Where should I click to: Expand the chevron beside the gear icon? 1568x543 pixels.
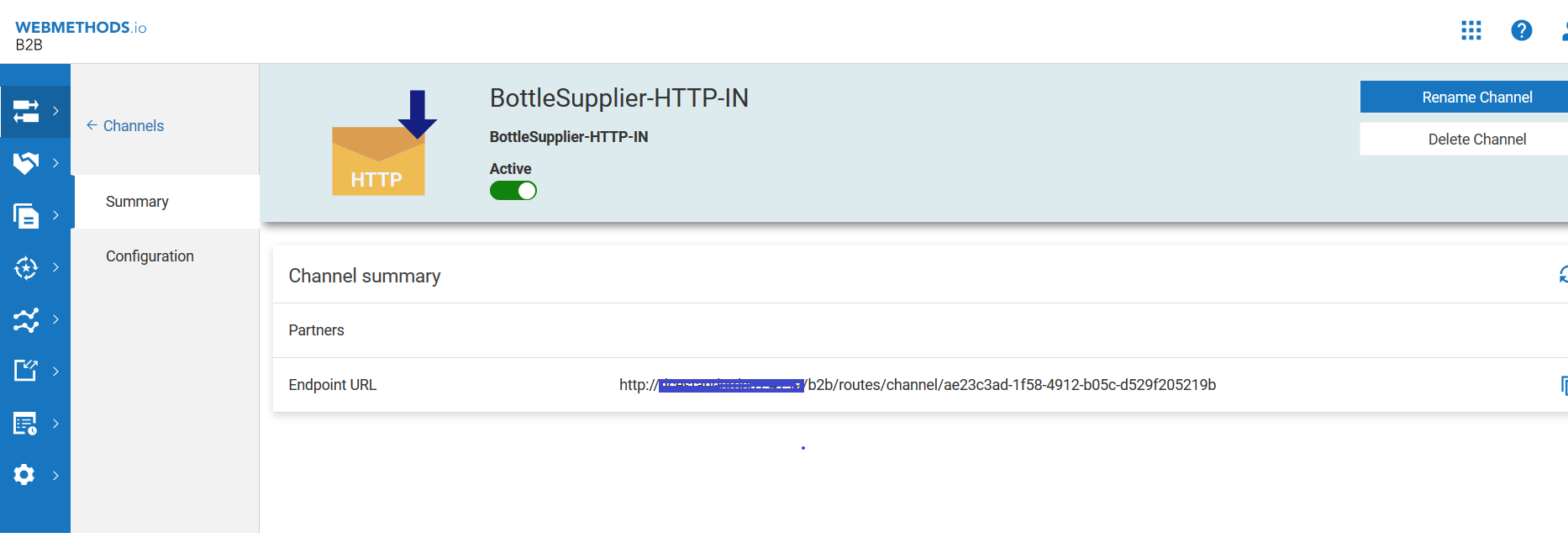(55, 476)
